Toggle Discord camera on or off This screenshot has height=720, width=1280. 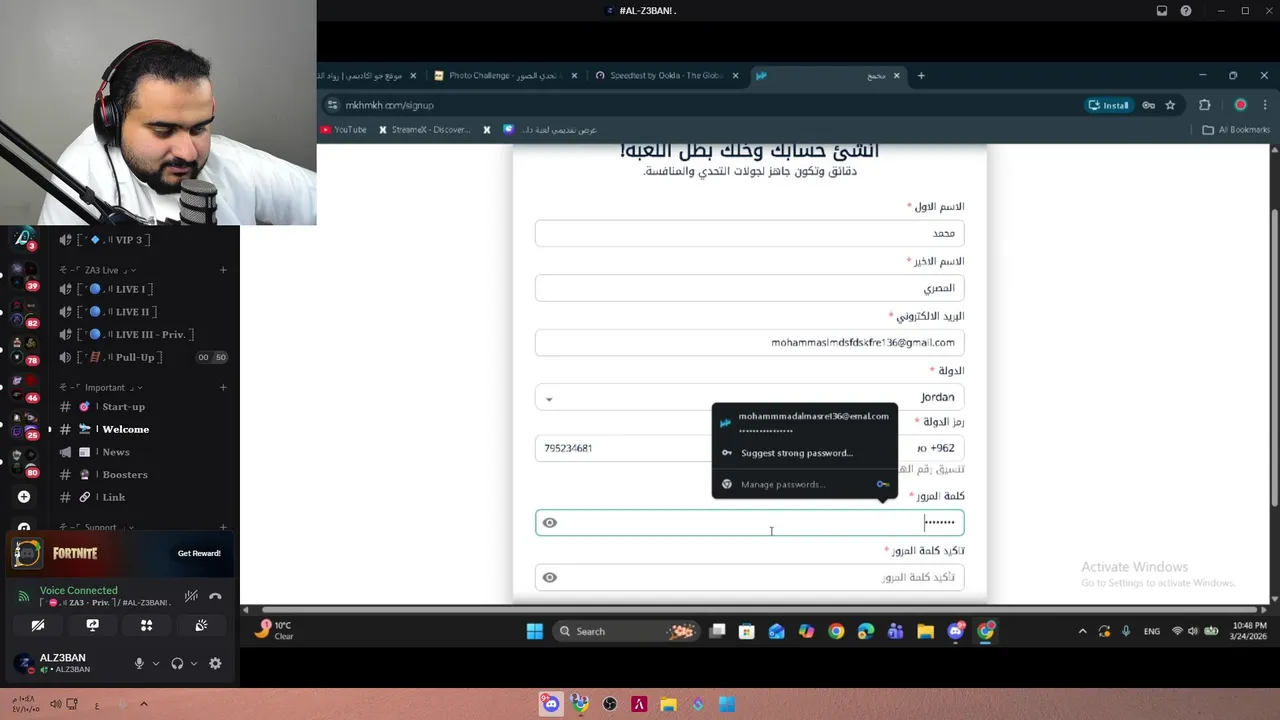point(38,626)
